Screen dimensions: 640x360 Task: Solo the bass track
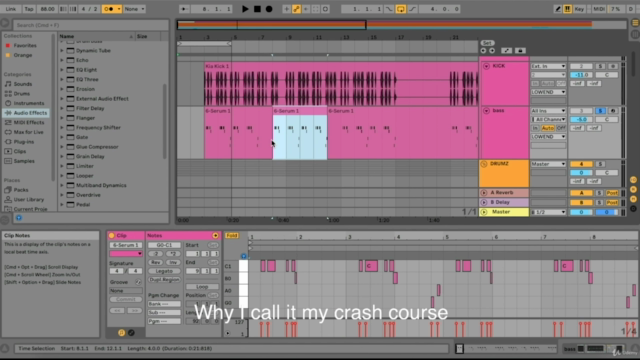(600, 111)
